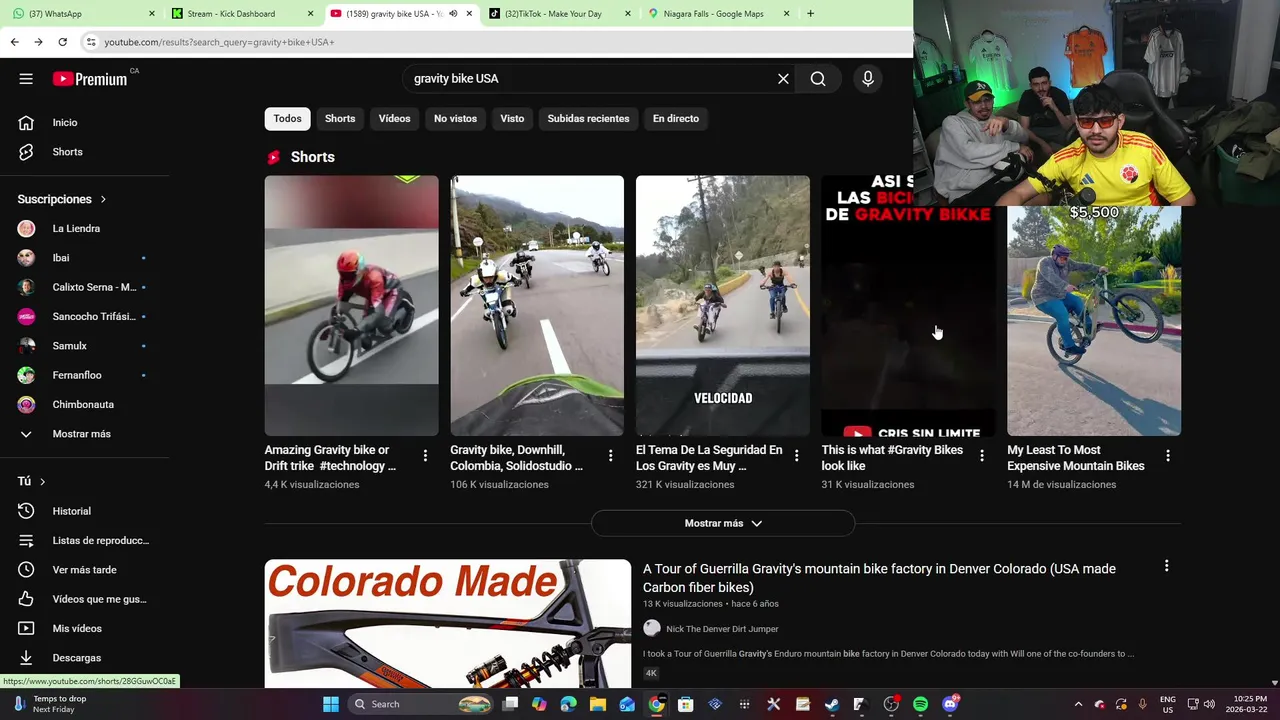Close the gravity bike USA YouTube tab

pyautogui.click(x=469, y=14)
